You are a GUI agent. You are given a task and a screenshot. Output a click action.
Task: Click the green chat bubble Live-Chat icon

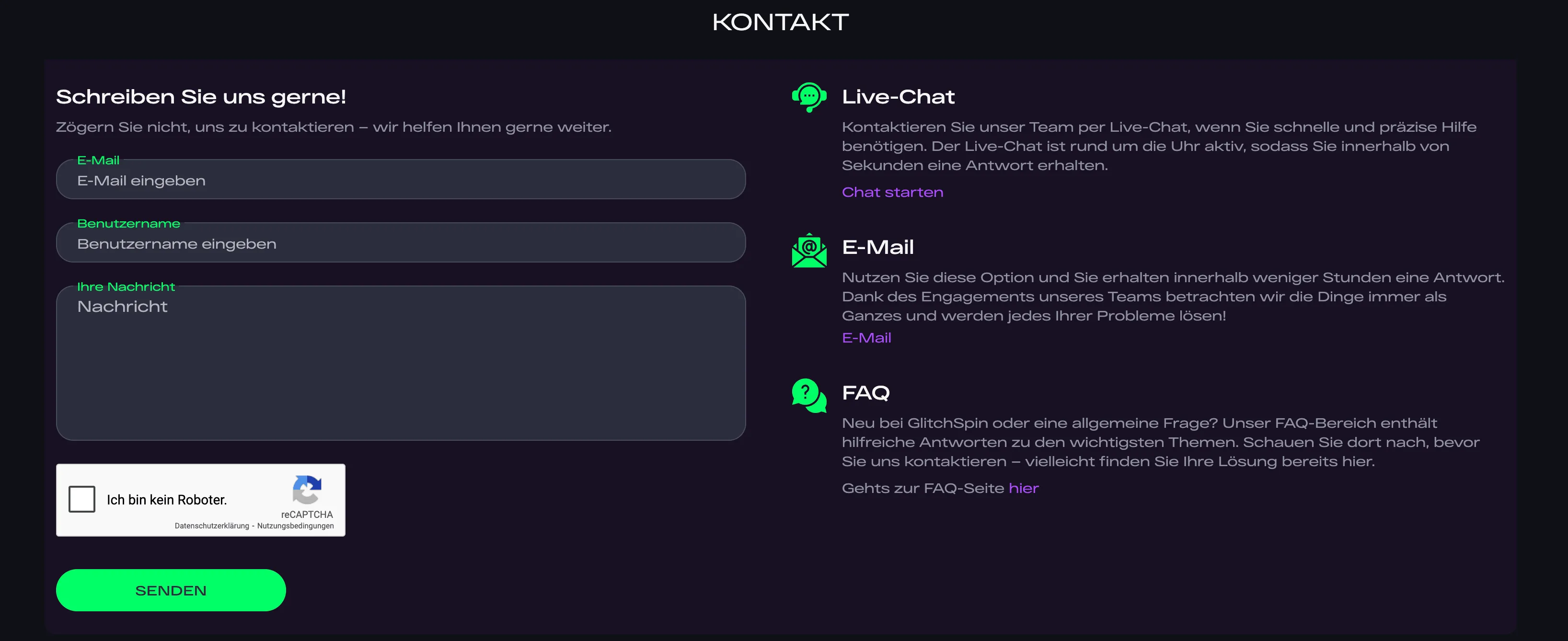(808, 97)
